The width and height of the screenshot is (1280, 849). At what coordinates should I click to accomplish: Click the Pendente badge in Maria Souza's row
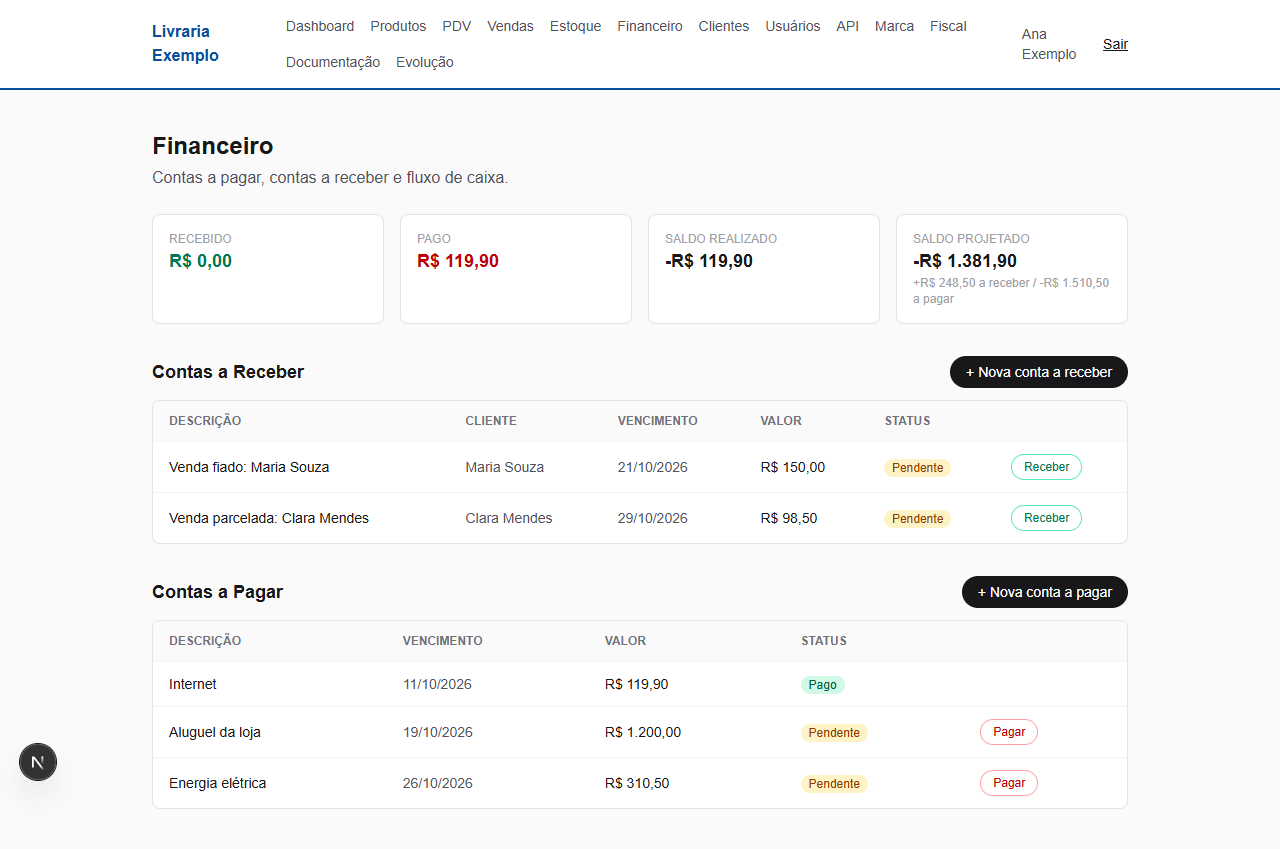[x=917, y=468]
